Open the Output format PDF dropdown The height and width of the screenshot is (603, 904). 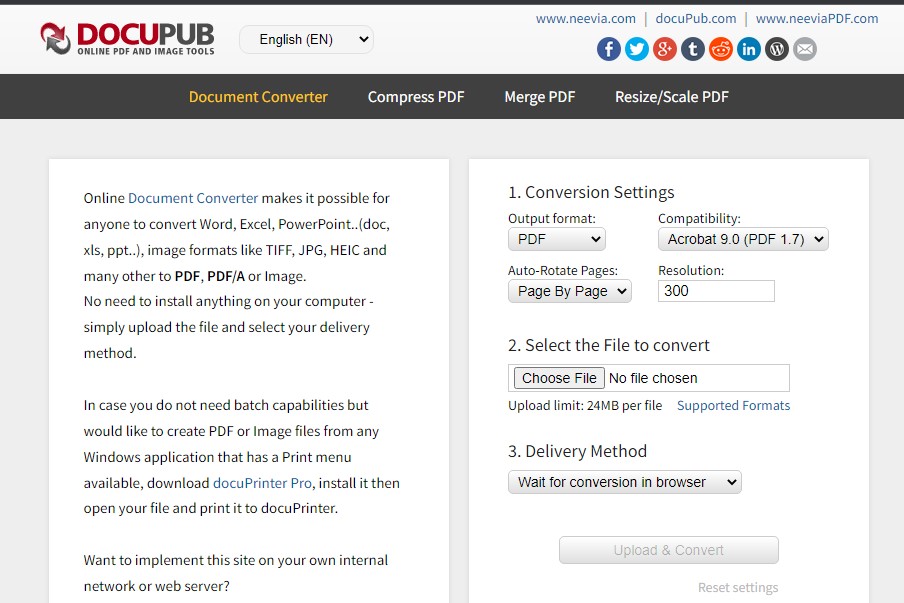[557, 239]
